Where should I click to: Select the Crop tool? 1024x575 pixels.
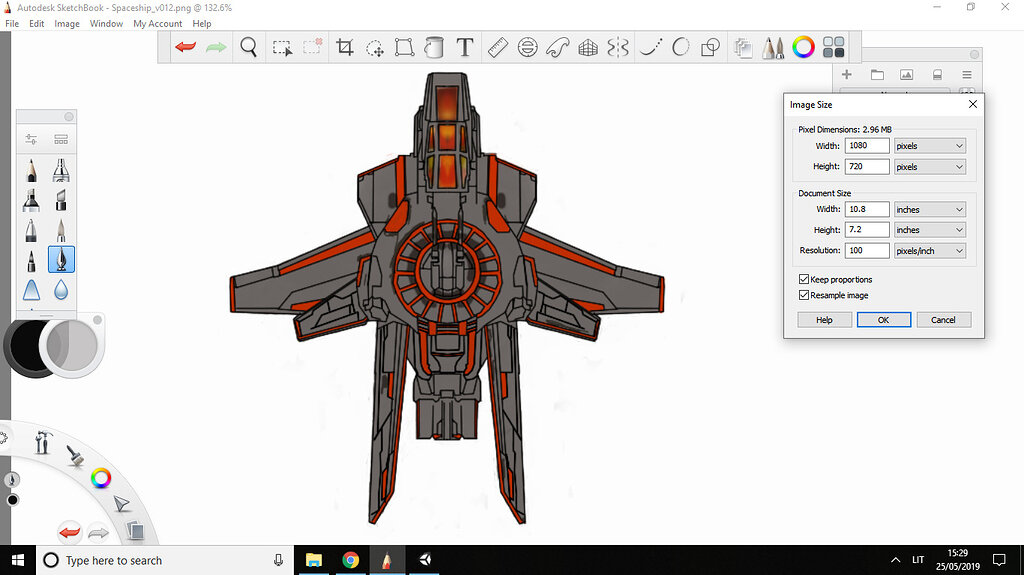click(345, 47)
